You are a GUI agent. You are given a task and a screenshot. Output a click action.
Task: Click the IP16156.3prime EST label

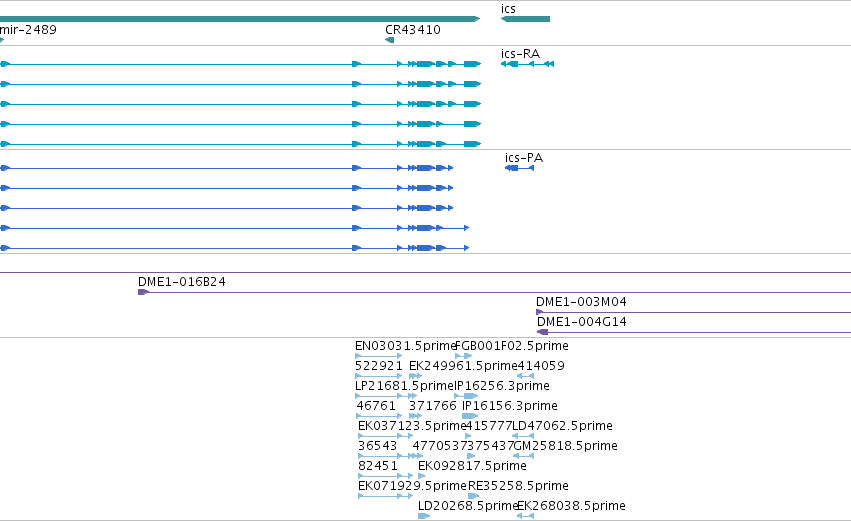[510, 406]
